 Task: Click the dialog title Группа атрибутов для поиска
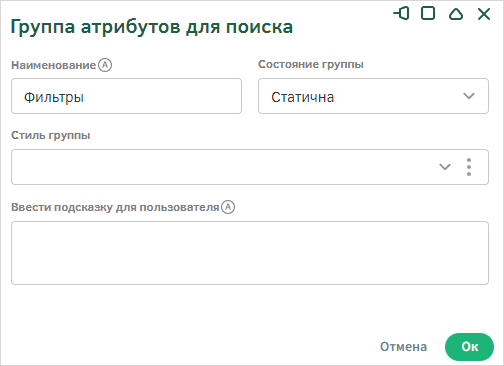point(152,27)
